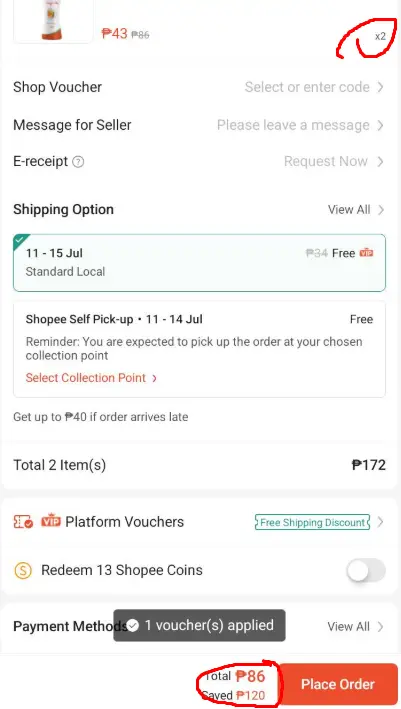401x709 pixels.
Task: View All shipping options
Action: coord(356,210)
